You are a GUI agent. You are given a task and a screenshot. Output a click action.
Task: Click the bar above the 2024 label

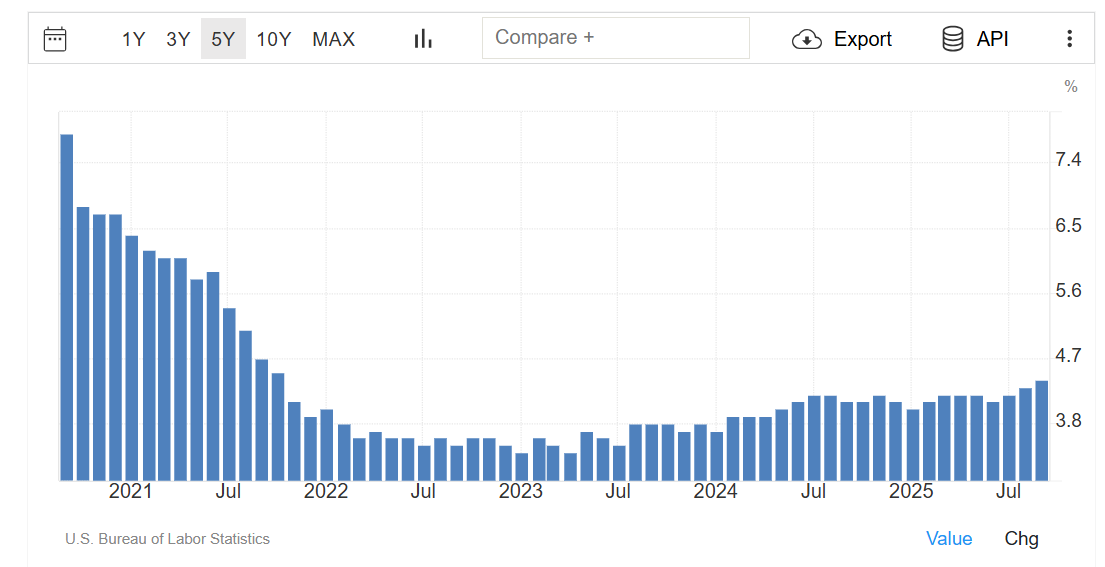point(716,455)
